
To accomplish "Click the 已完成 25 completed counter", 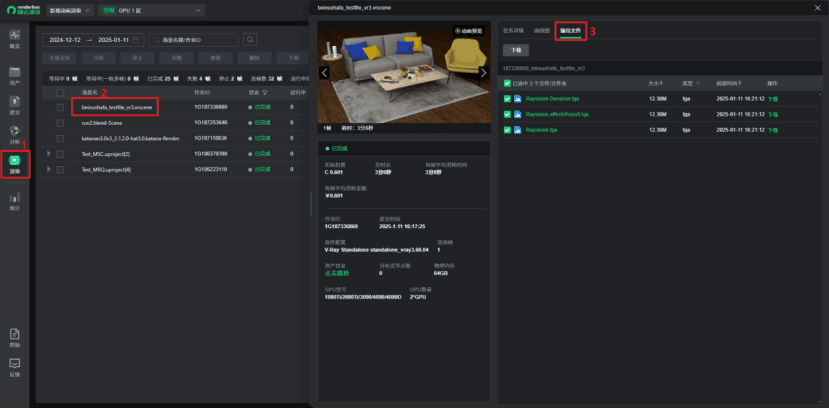I will pos(162,78).
